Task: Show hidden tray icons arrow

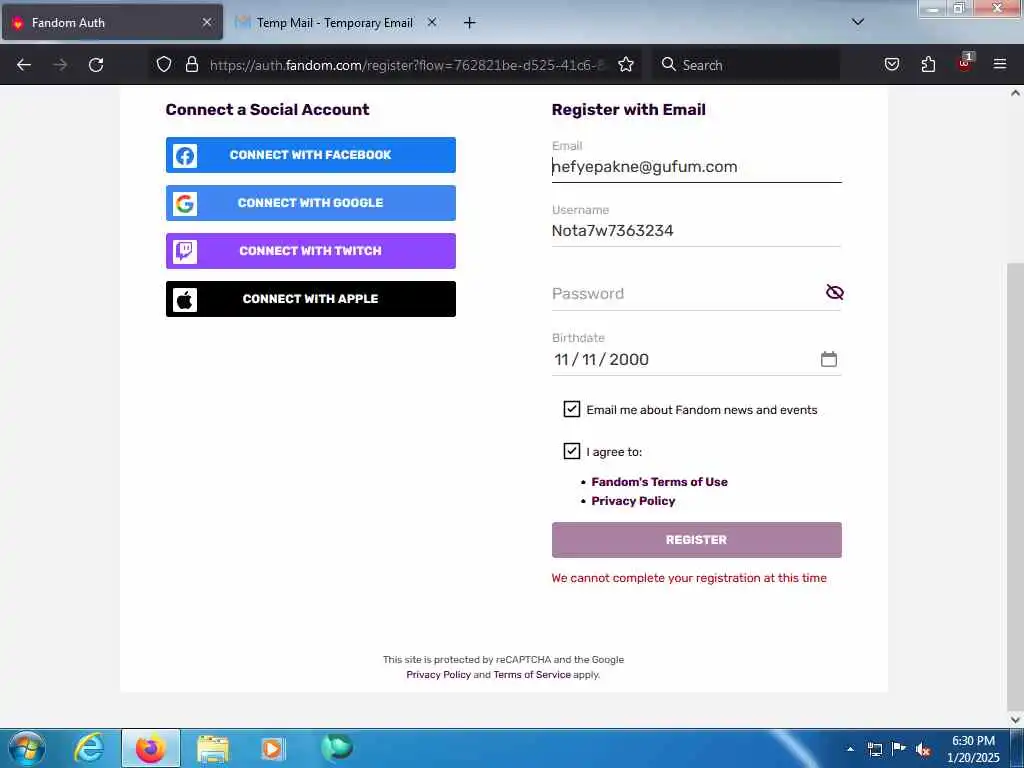Action: (x=850, y=749)
